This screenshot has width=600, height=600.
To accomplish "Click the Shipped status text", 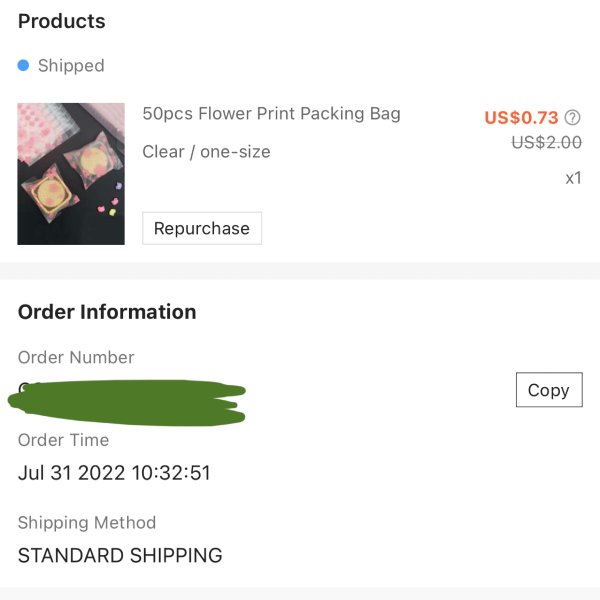I will [x=71, y=66].
